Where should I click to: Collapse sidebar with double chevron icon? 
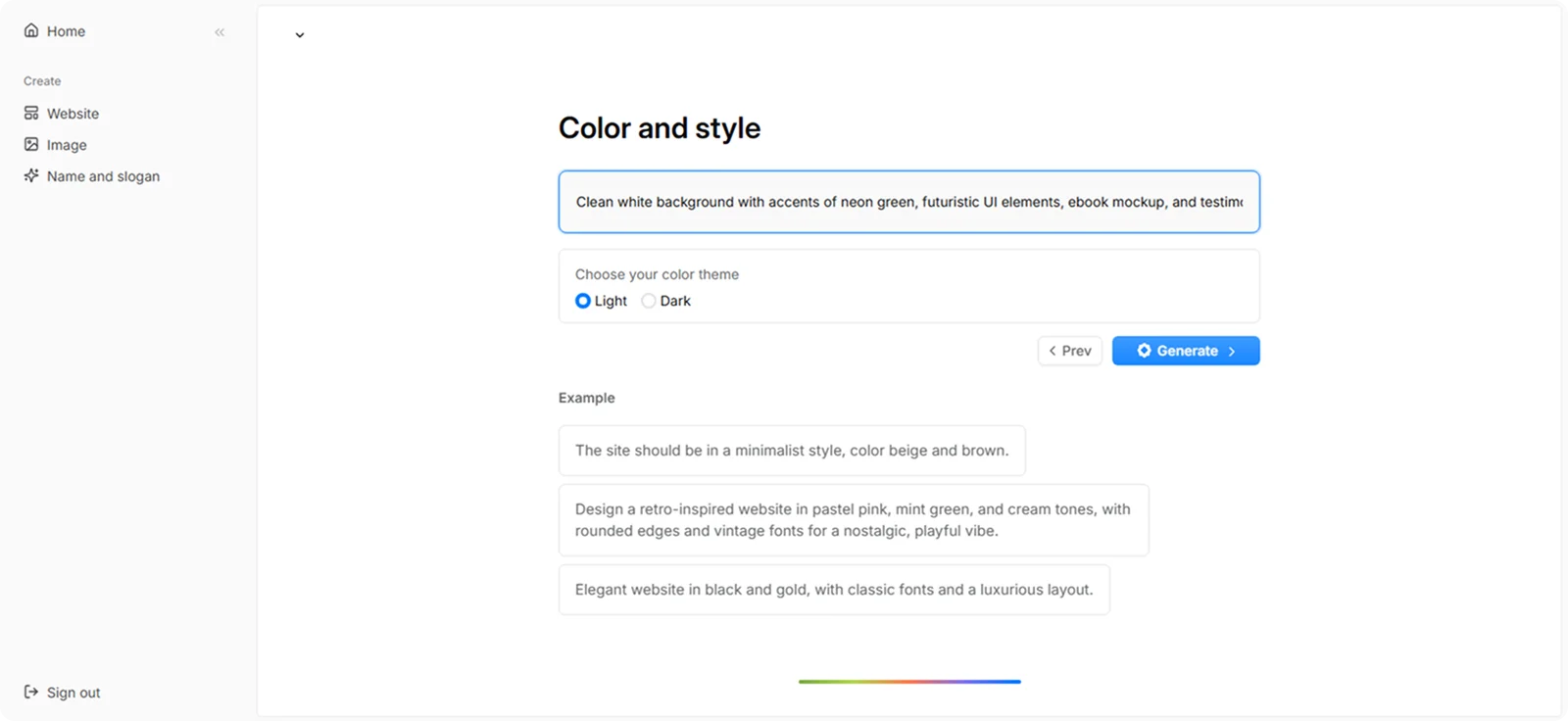pyautogui.click(x=220, y=32)
